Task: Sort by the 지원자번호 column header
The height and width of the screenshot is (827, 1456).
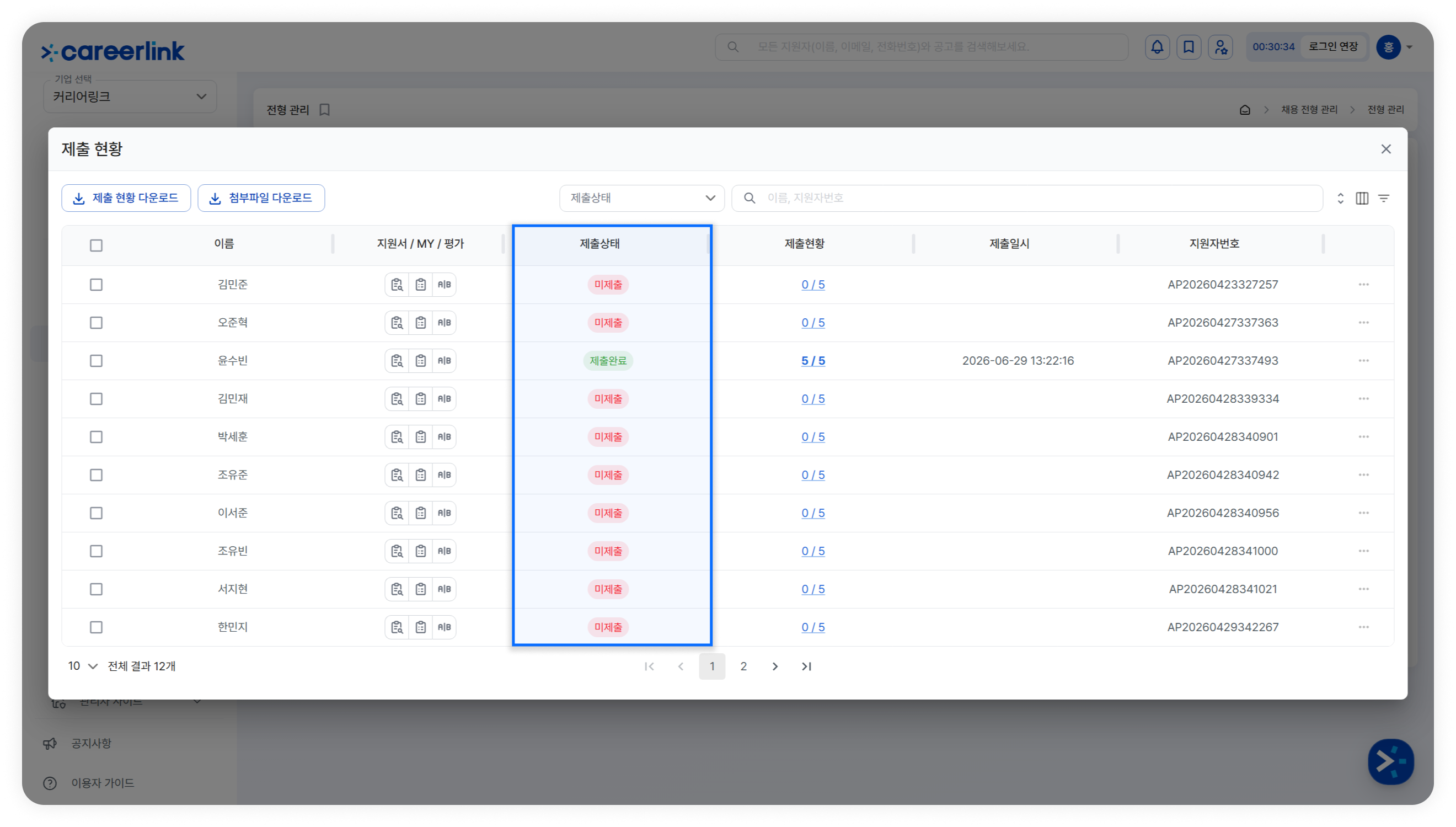Action: (x=1214, y=244)
